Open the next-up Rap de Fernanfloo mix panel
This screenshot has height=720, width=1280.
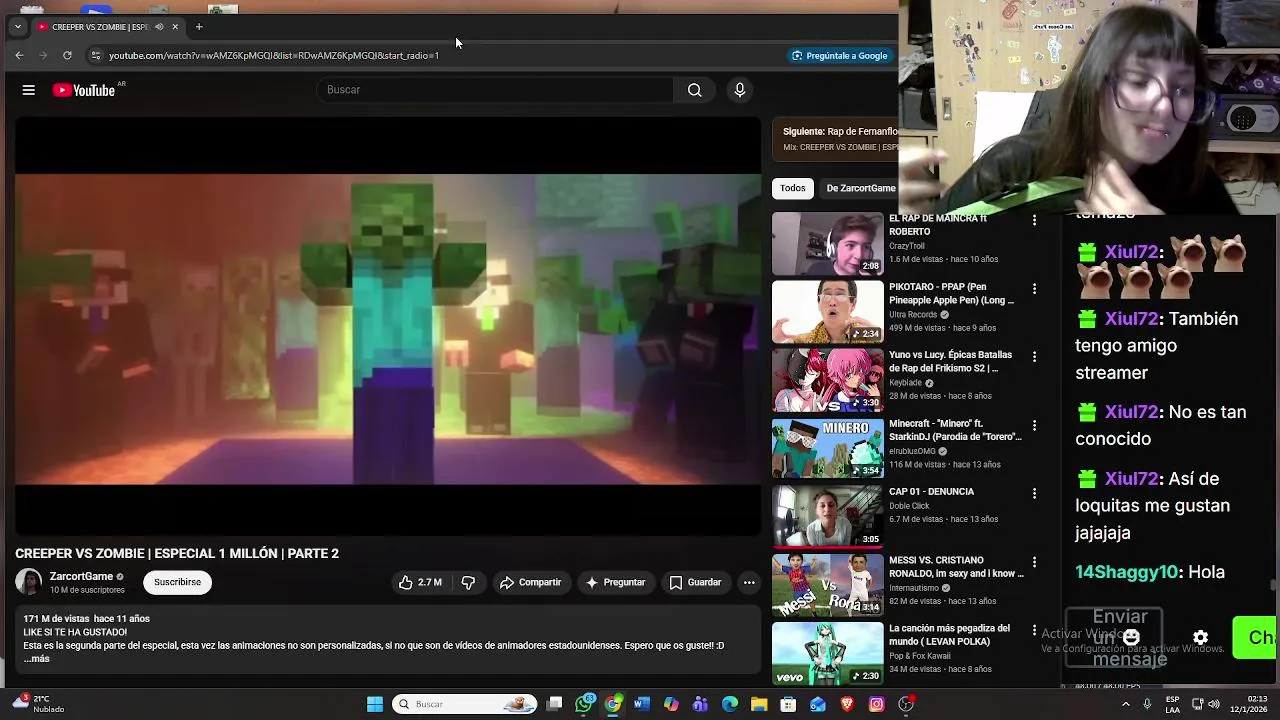pyautogui.click(x=835, y=139)
